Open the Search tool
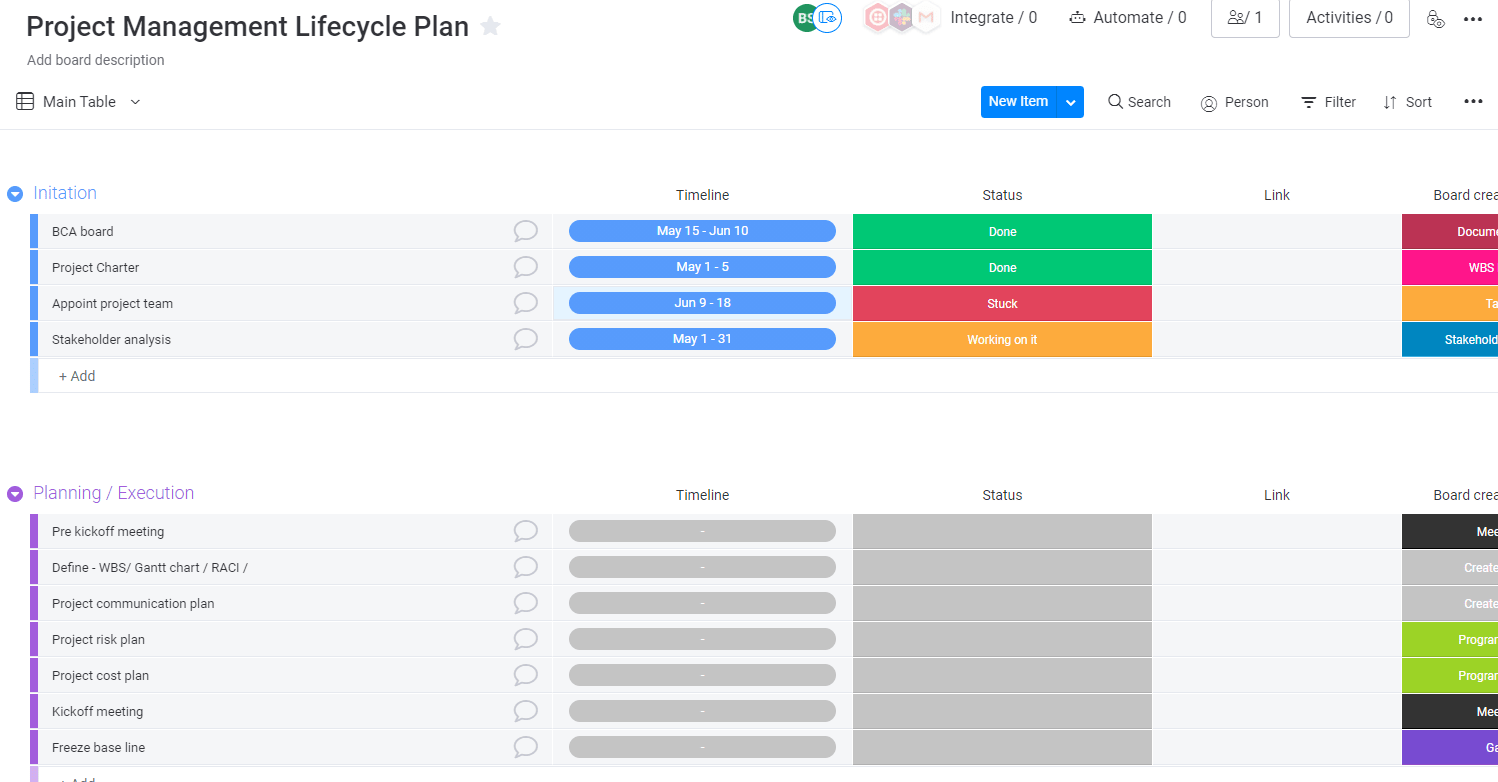 pos(1139,102)
